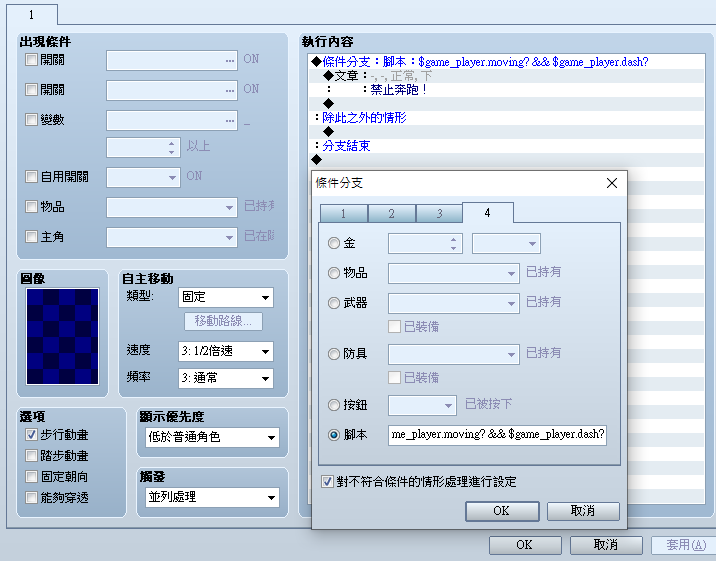Select tab 4 in 條件分支 dialog
The height and width of the screenshot is (561, 716).
(x=488, y=213)
